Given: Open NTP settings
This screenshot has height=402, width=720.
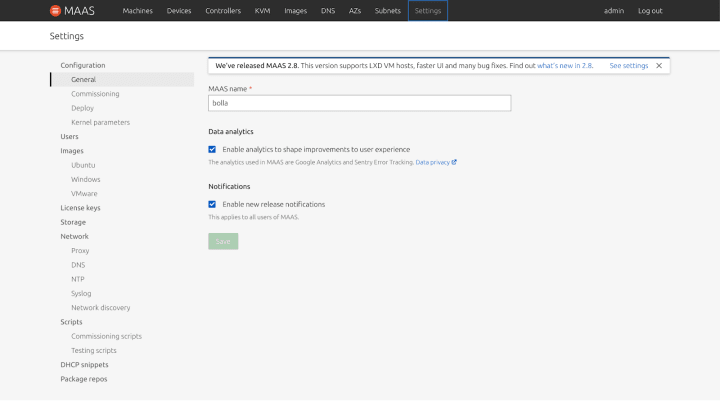Looking at the screenshot, I should click(78, 279).
